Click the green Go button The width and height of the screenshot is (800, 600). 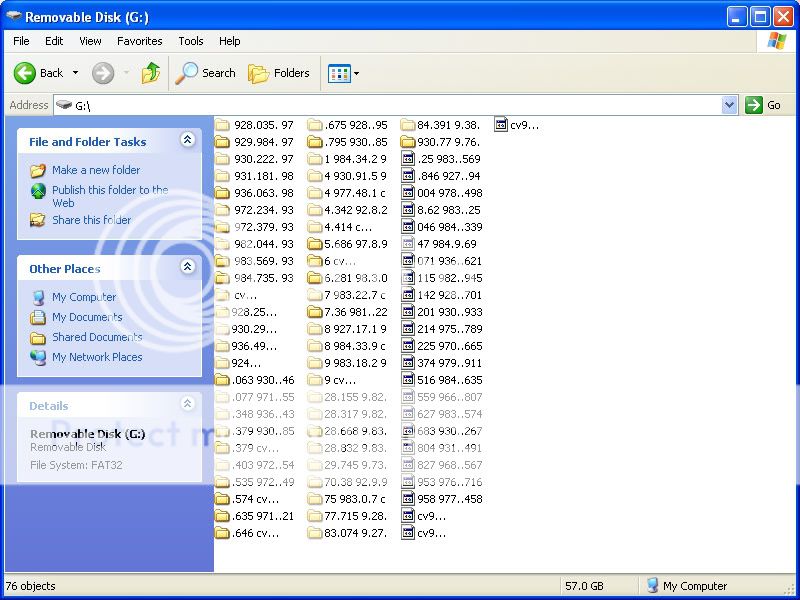pos(763,105)
